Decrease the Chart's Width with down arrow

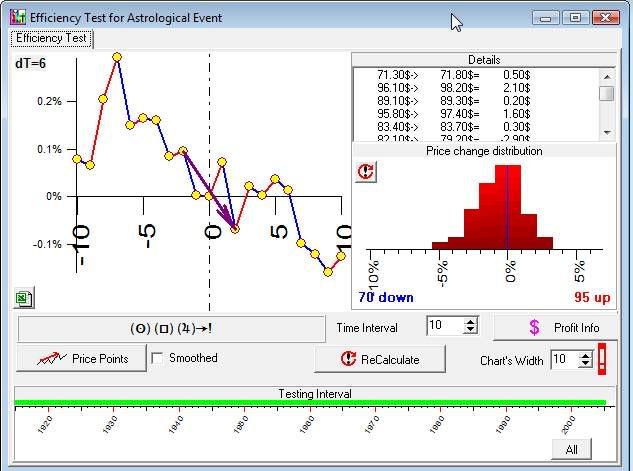pyautogui.click(x=586, y=364)
